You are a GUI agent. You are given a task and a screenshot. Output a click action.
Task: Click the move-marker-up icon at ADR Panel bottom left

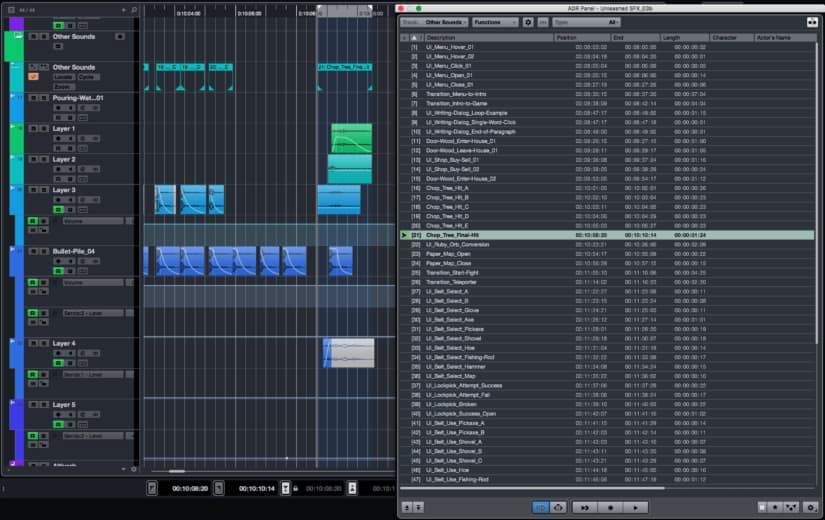tap(407, 507)
